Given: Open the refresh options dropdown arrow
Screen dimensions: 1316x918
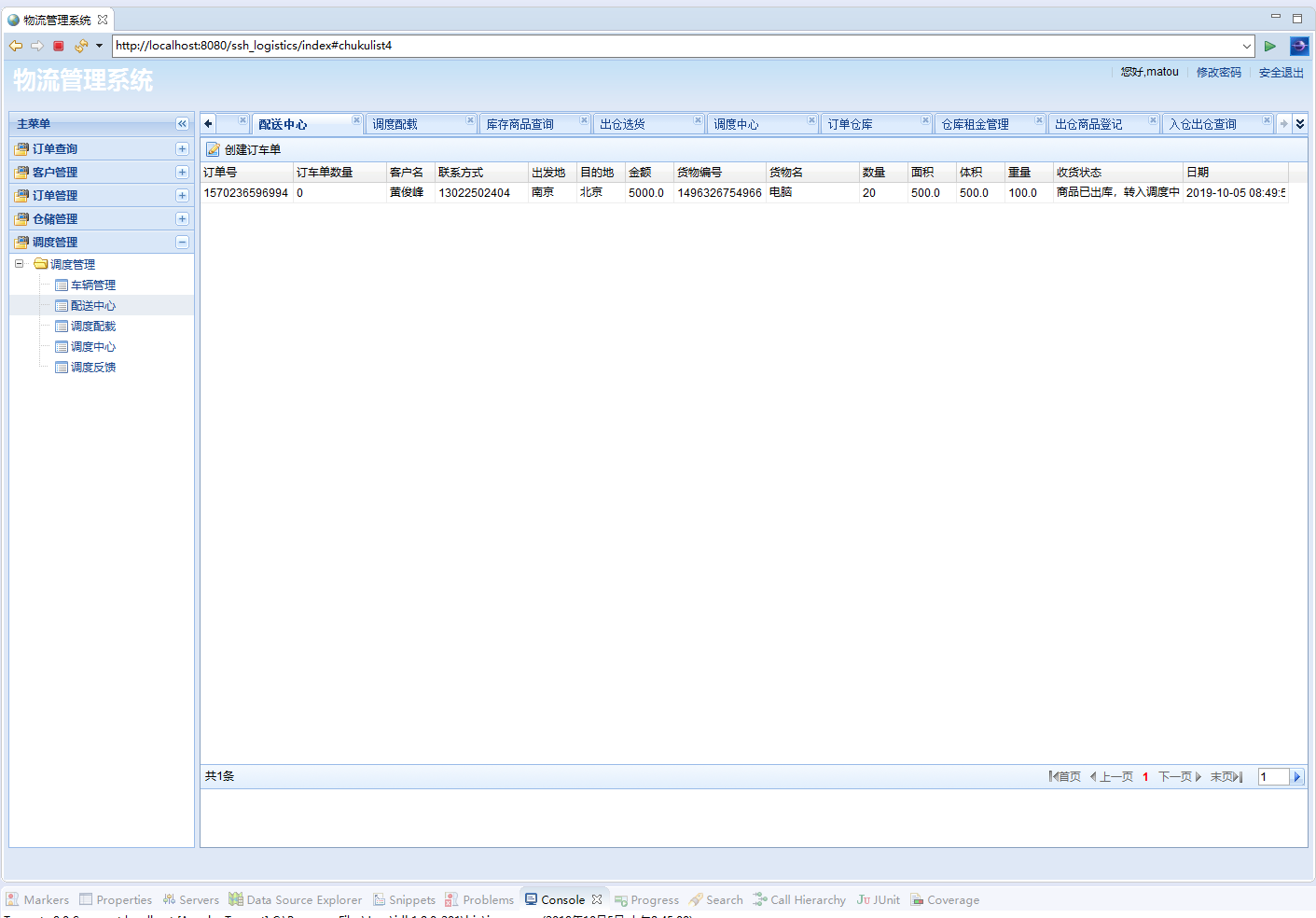Looking at the screenshot, I should point(99,46).
